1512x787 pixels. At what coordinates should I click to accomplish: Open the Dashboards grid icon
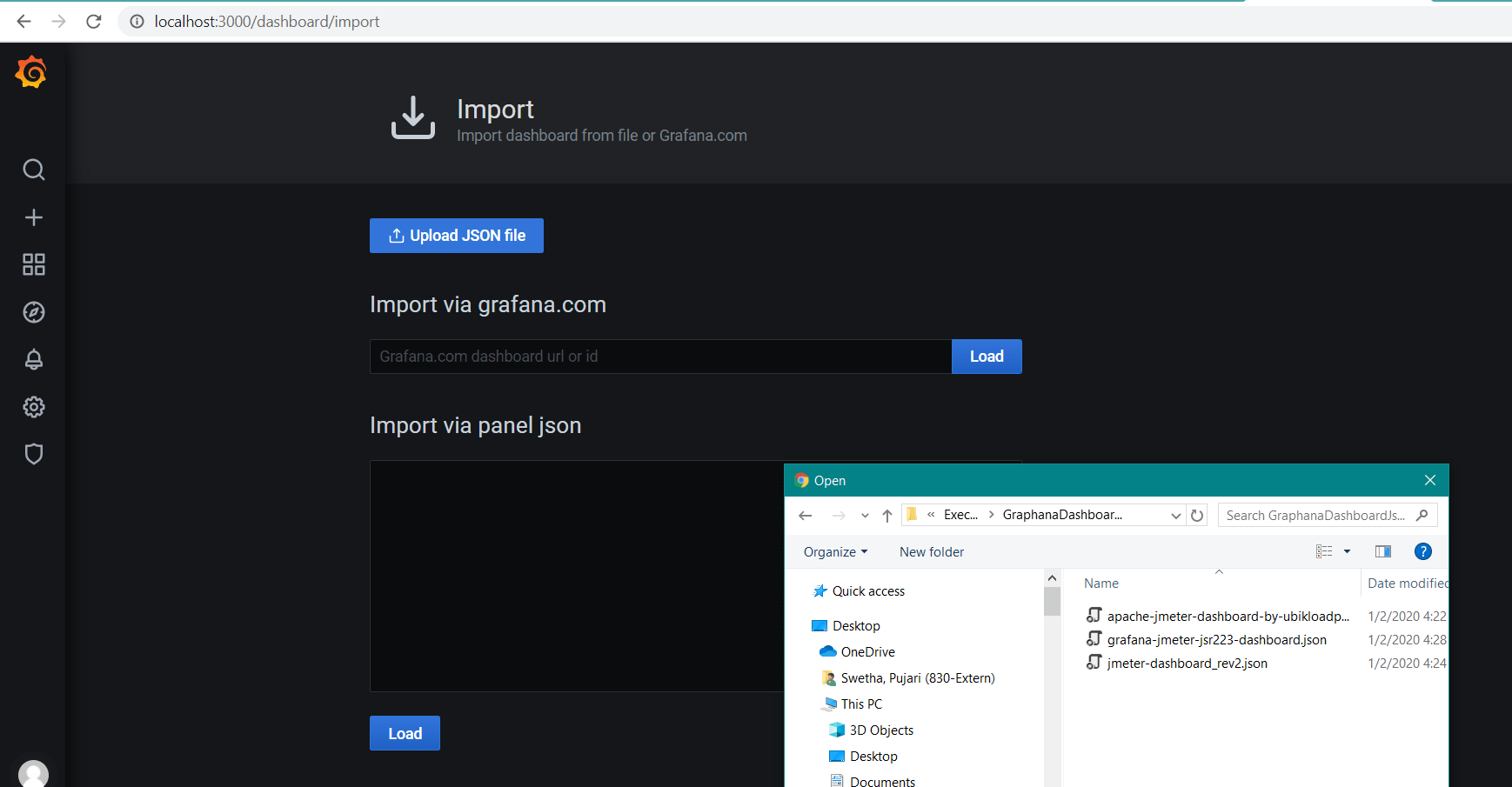pos(33,264)
